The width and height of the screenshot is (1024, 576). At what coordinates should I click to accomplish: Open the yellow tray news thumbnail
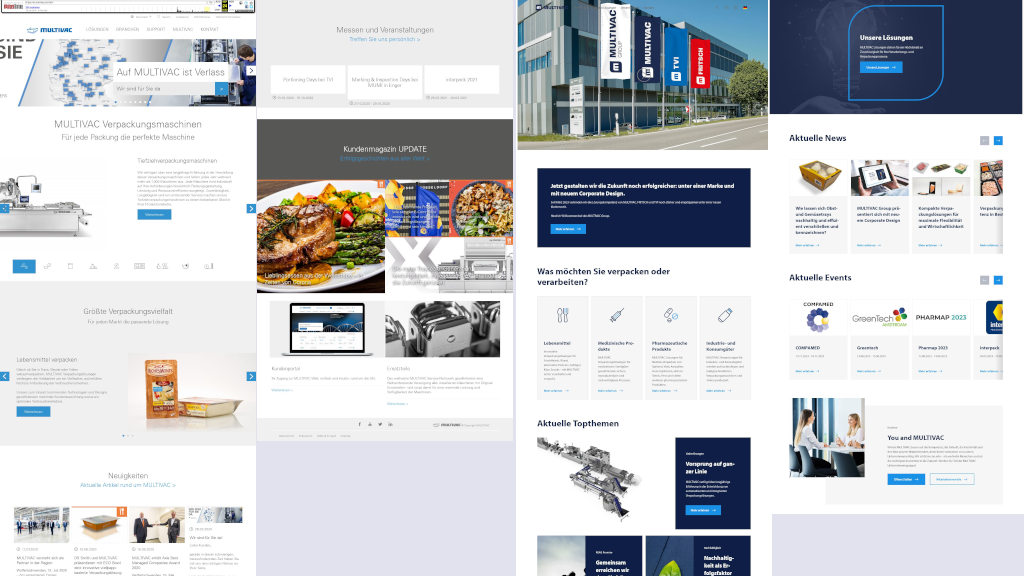[x=818, y=178]
